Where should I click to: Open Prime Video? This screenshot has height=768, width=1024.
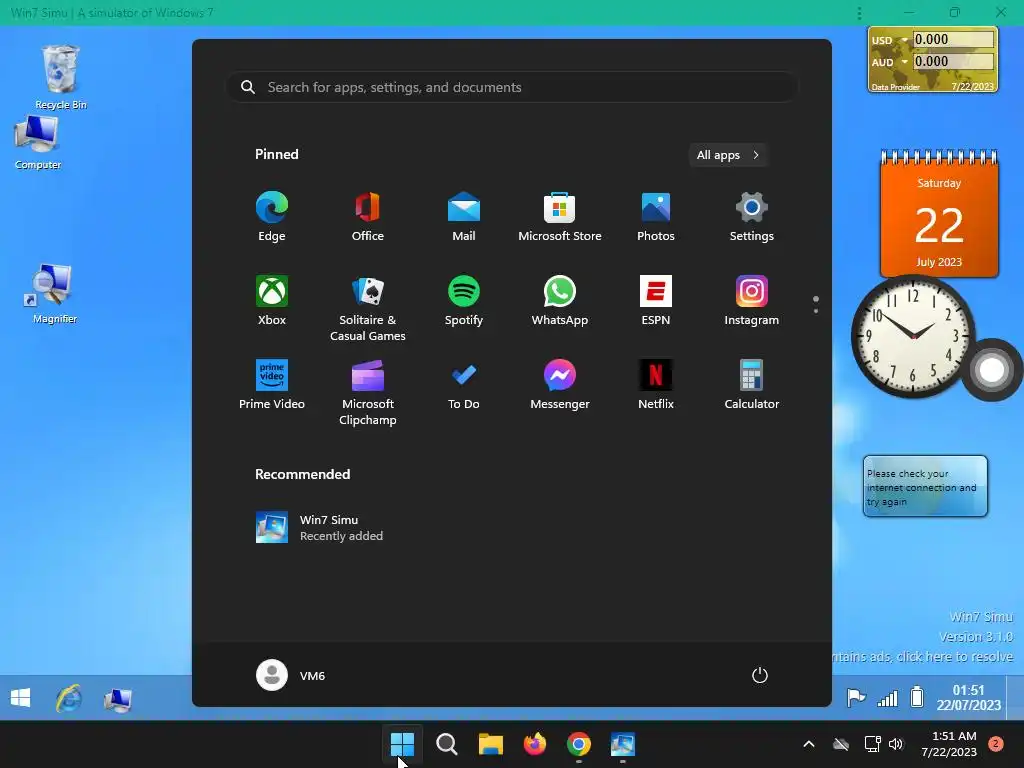[x=272, y=385]
